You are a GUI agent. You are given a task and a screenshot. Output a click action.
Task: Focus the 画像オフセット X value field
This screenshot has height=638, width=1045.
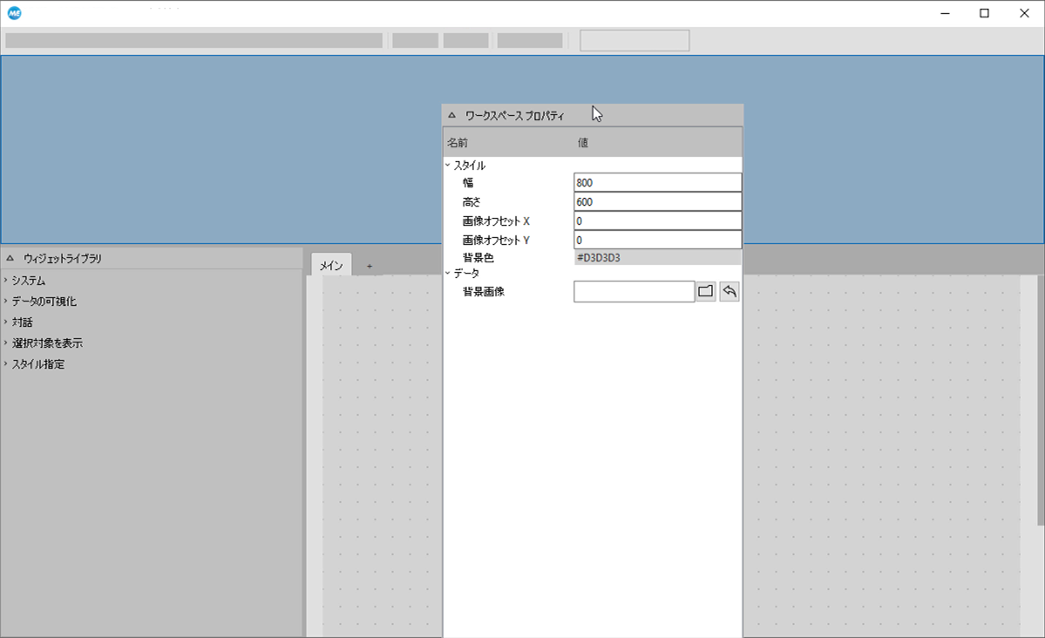coord(657,221)
